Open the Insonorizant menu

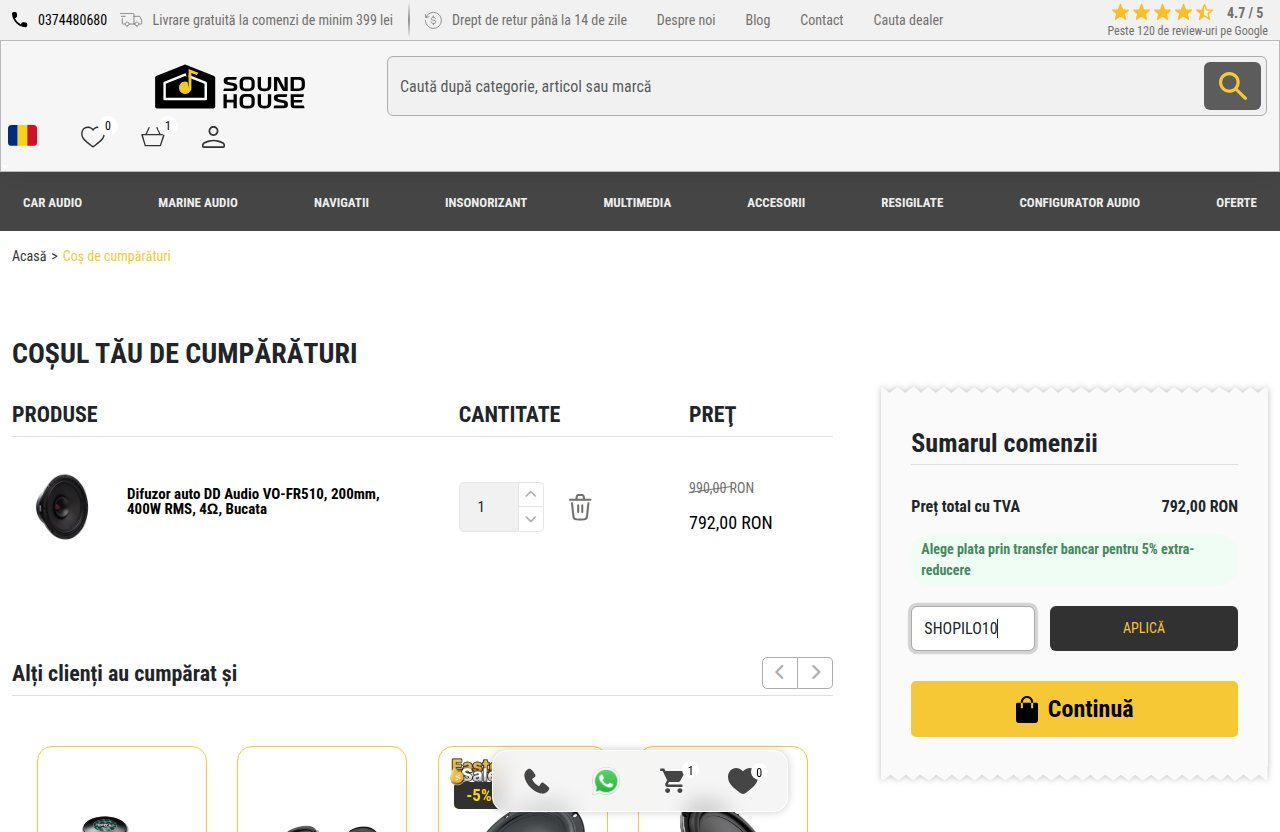(486, 202)
